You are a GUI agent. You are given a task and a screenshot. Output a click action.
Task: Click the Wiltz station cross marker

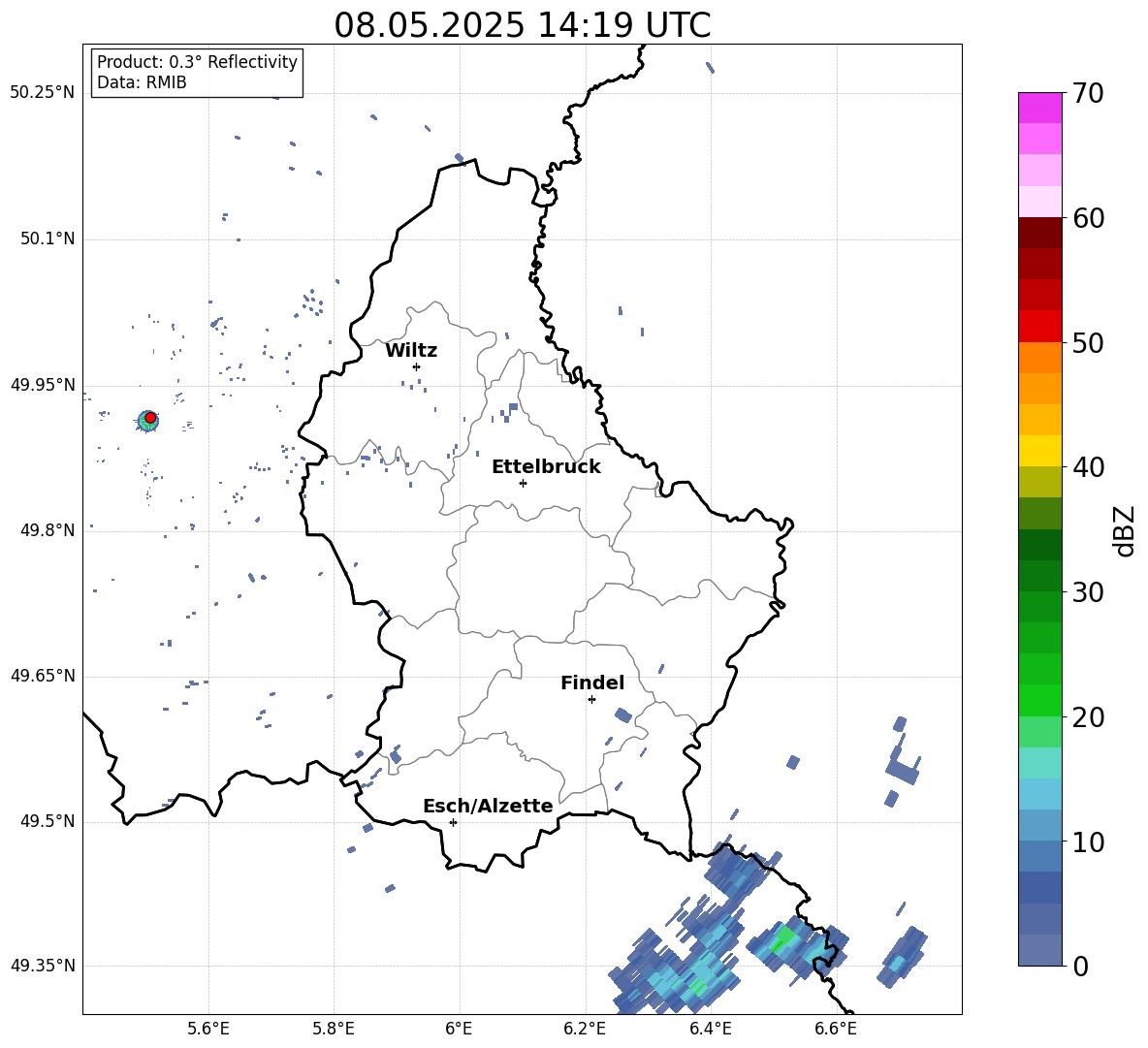[x=417, y=366]
